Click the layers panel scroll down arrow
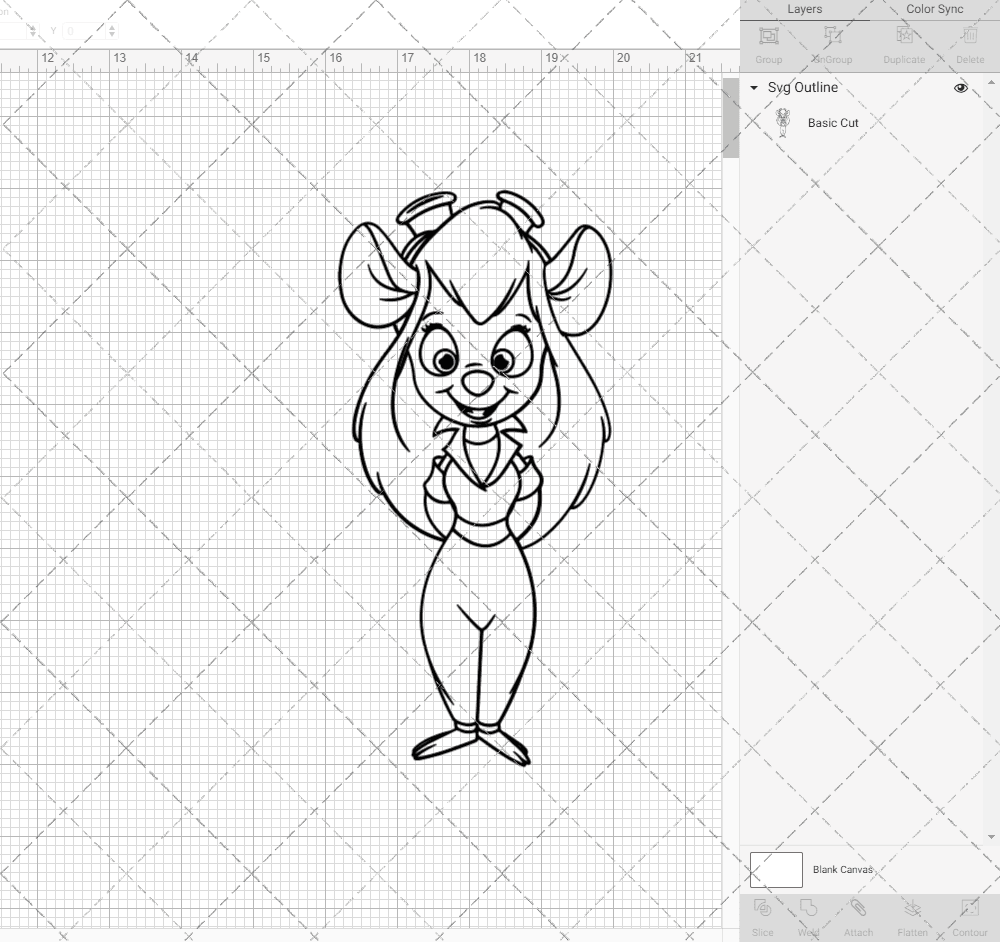Image resolution: width=1000 pixels, height=942 pixels. (990, 837)
